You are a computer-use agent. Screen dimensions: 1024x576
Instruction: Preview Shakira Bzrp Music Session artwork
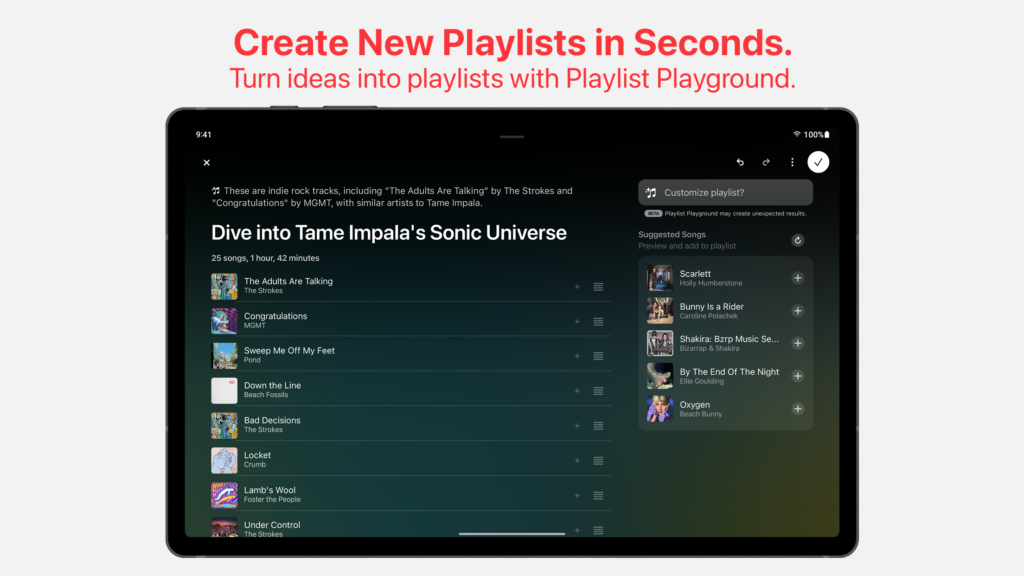pos(660,343)
